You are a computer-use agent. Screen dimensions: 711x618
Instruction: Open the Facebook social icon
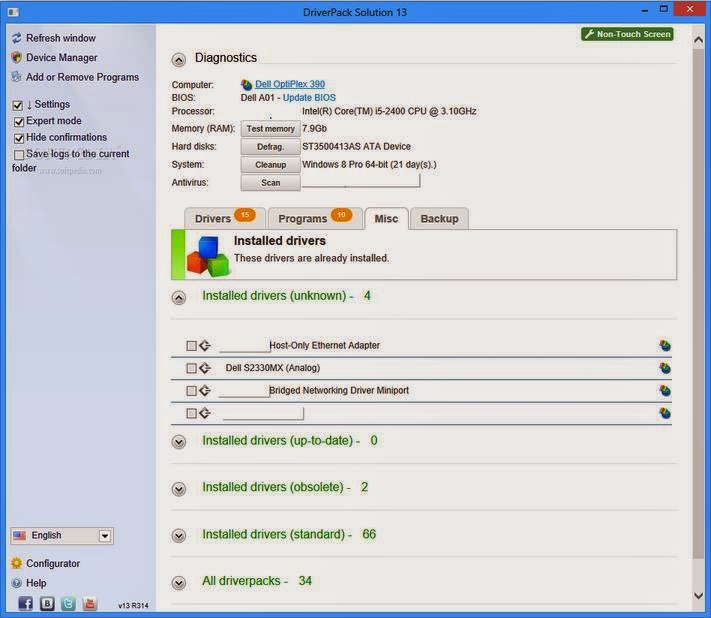coord(25,603)
